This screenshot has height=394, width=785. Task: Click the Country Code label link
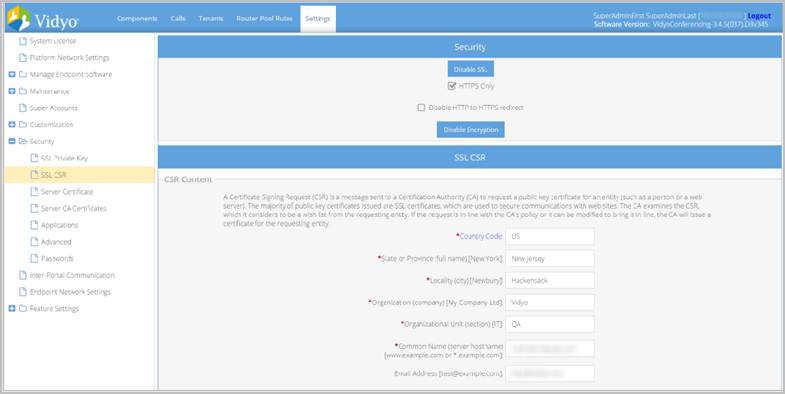[481, 236]
